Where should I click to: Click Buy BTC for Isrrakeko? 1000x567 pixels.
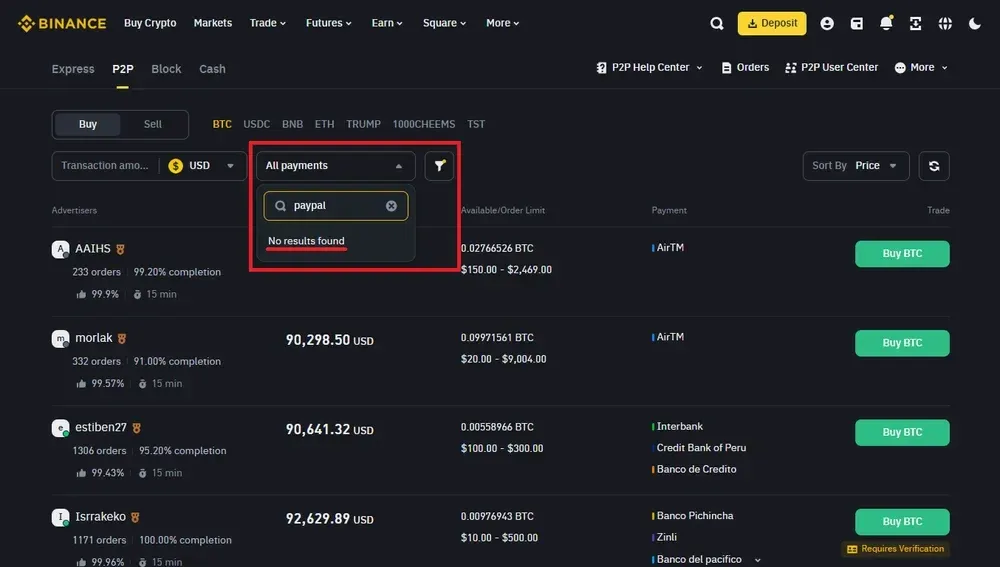pyautogui.click(x=902, y=522)
